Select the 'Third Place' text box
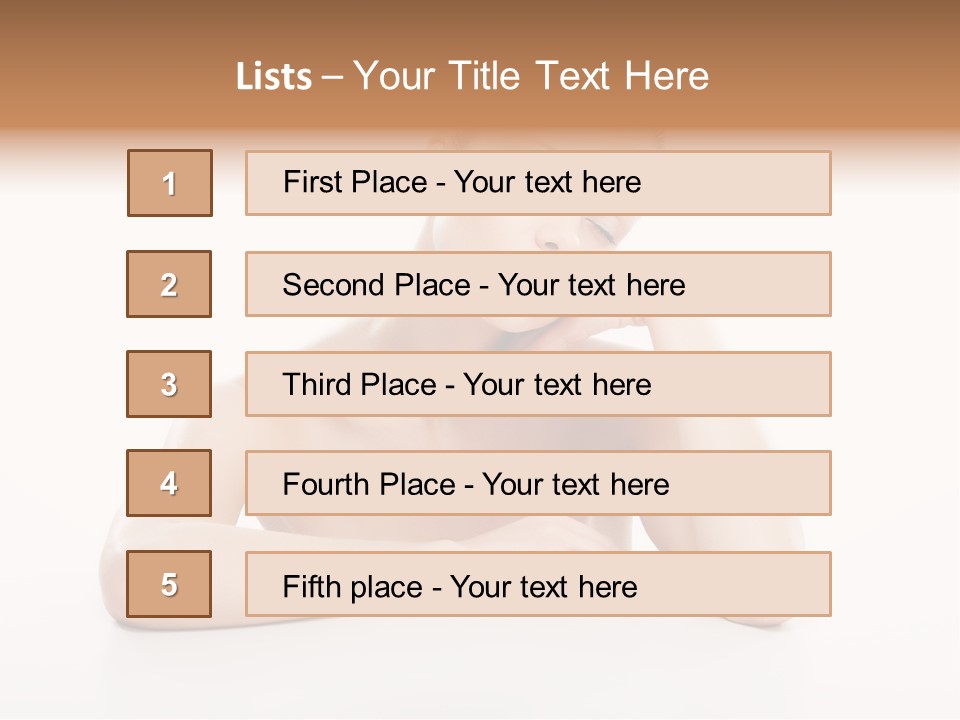Screen dimensions: 960x720 point(538,384)
